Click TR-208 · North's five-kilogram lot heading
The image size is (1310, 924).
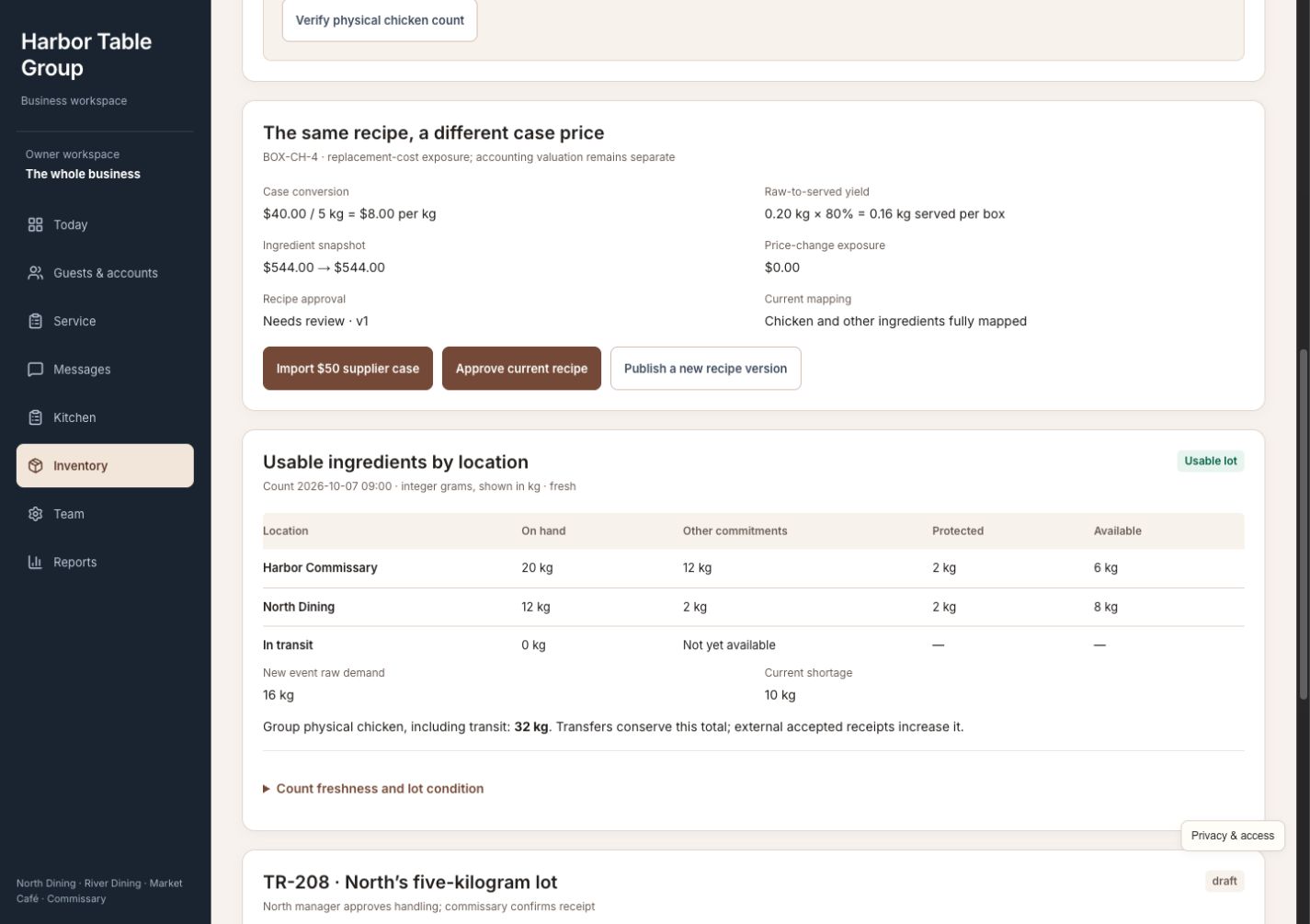pos(410,883)
